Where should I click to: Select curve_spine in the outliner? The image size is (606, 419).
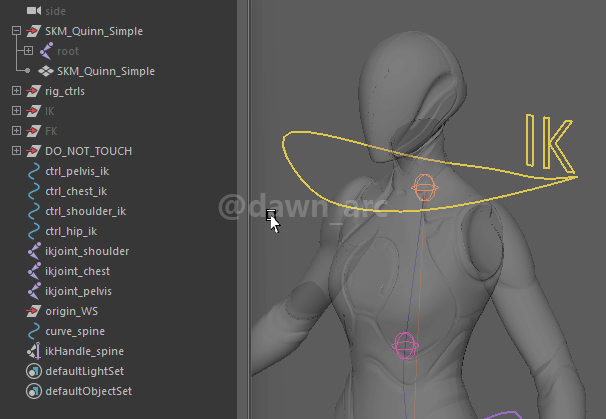tap(75, 332)
